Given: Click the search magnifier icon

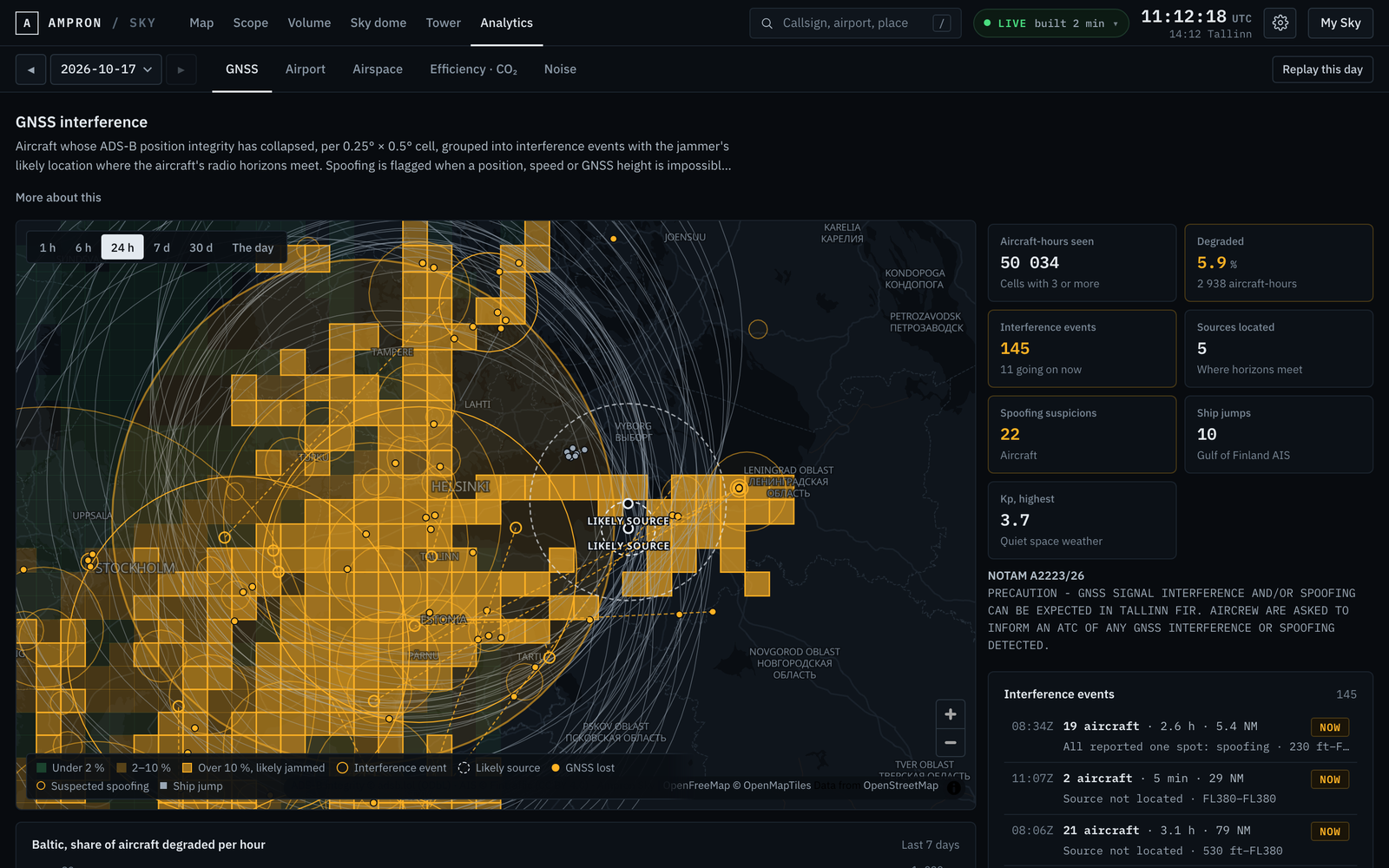Looking at the screenshot, I should pyautogui.click(x=767, y=23).
